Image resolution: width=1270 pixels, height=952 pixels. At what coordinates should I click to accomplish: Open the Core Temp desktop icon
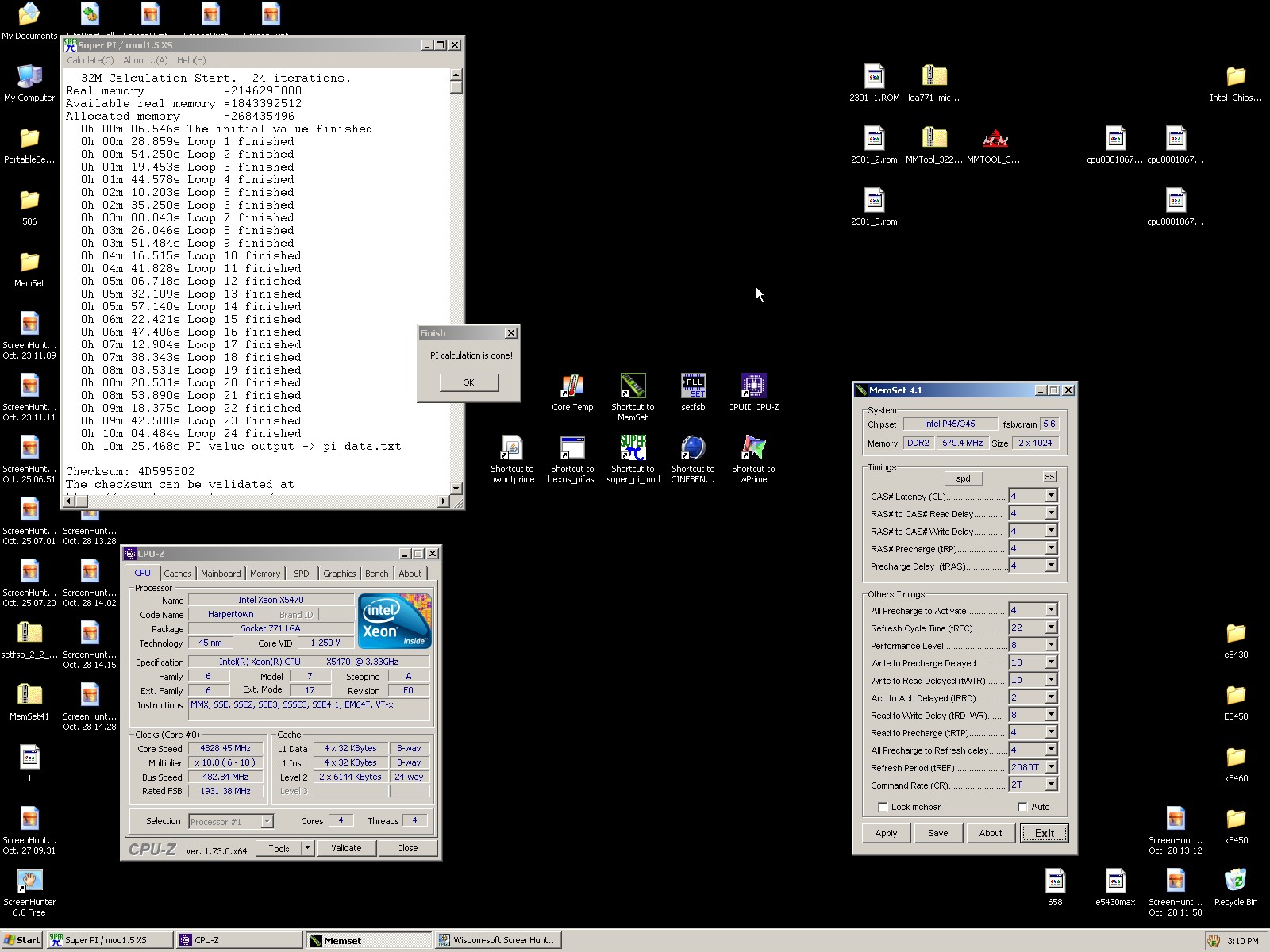(572, 393)
